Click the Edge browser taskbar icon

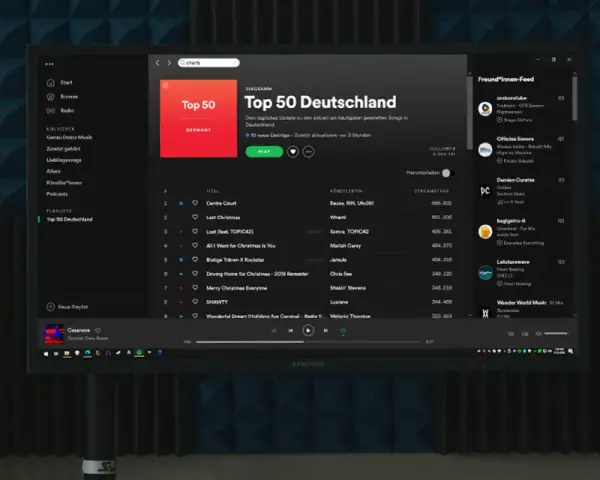(88, 353)
